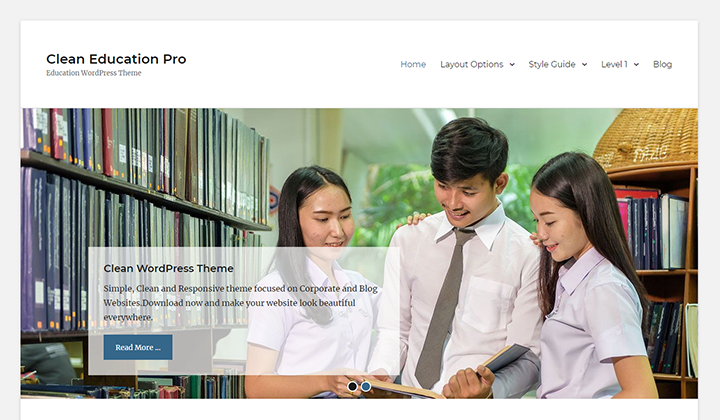Select the second blue slider dot
This screenshot has height=420, width=720.
366,386
